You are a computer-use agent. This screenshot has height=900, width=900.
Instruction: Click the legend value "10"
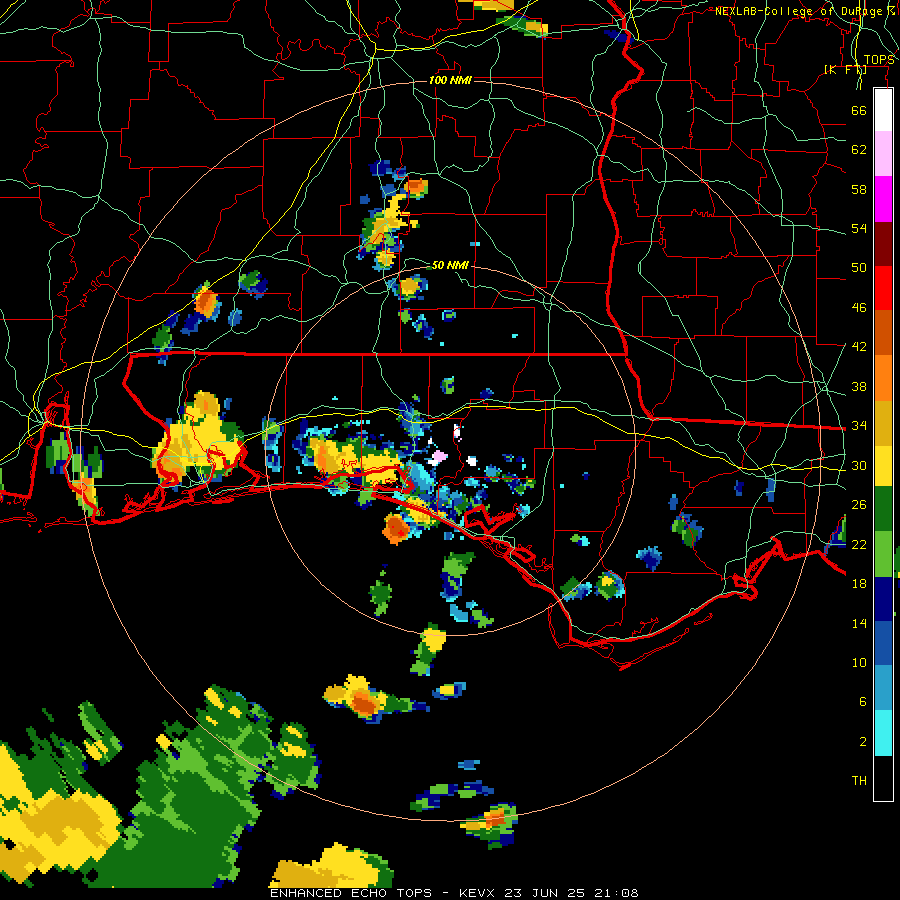tap(859, 662)
